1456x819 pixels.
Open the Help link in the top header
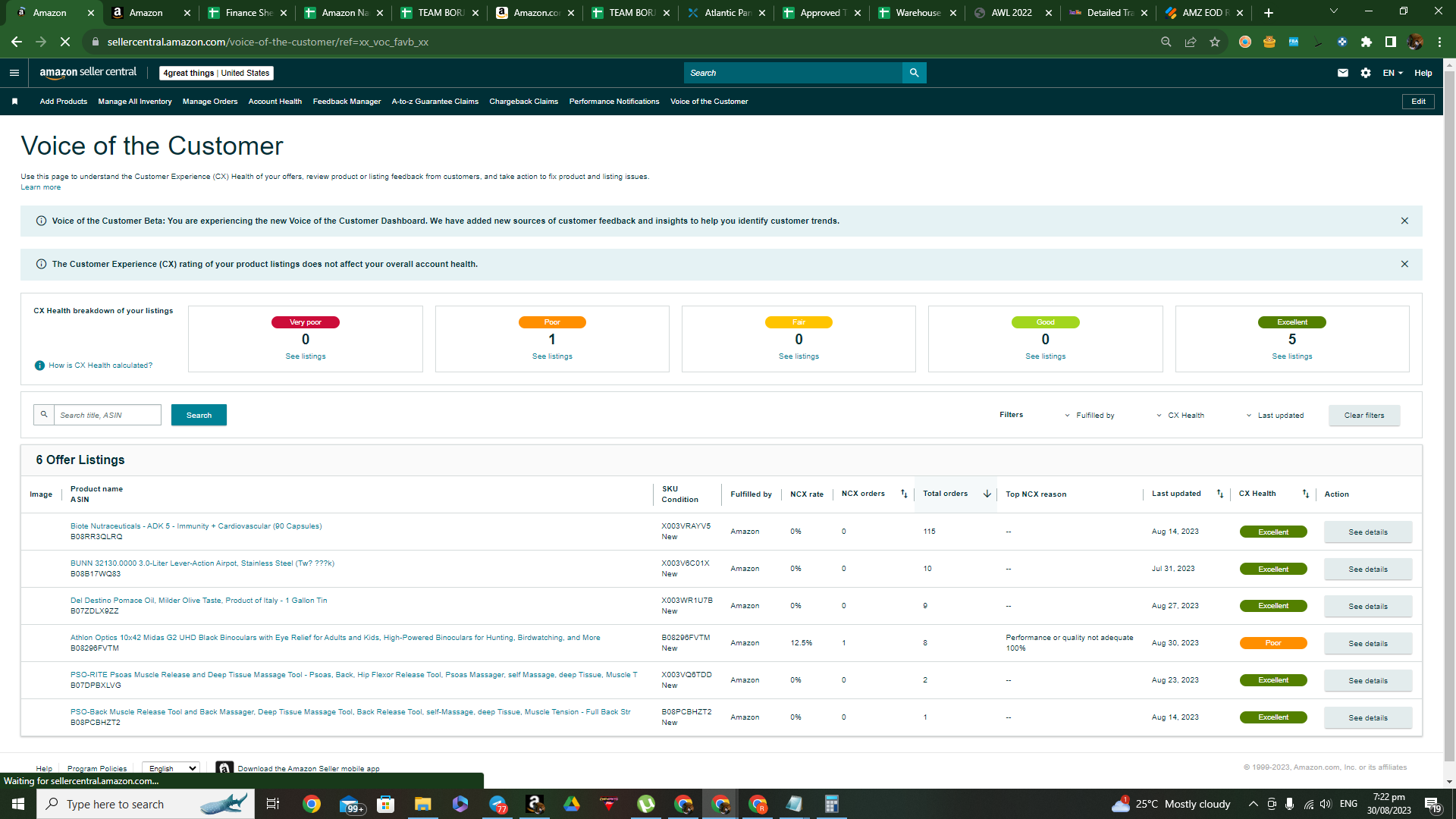tap(1423, 73)
